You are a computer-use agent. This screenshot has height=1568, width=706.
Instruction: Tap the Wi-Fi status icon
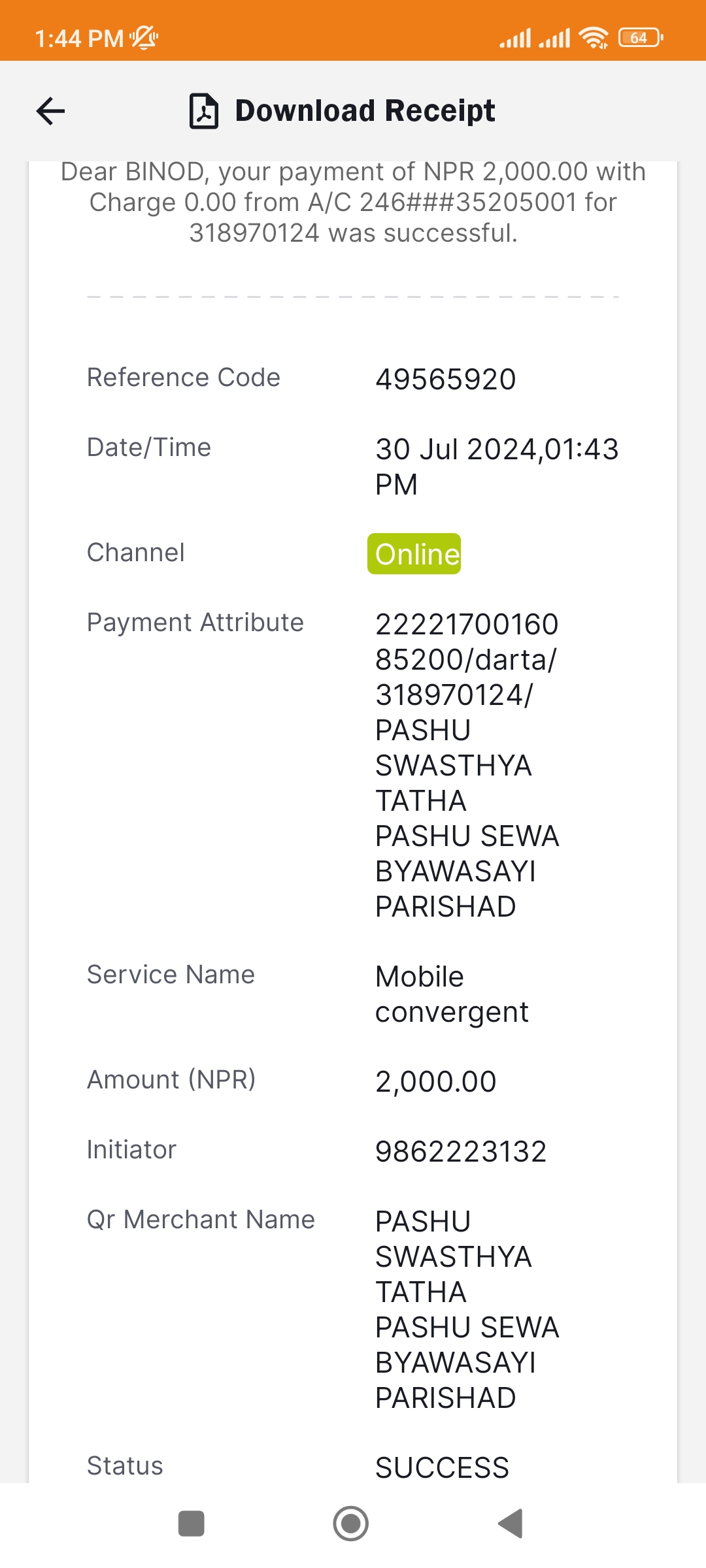point(594,38)
